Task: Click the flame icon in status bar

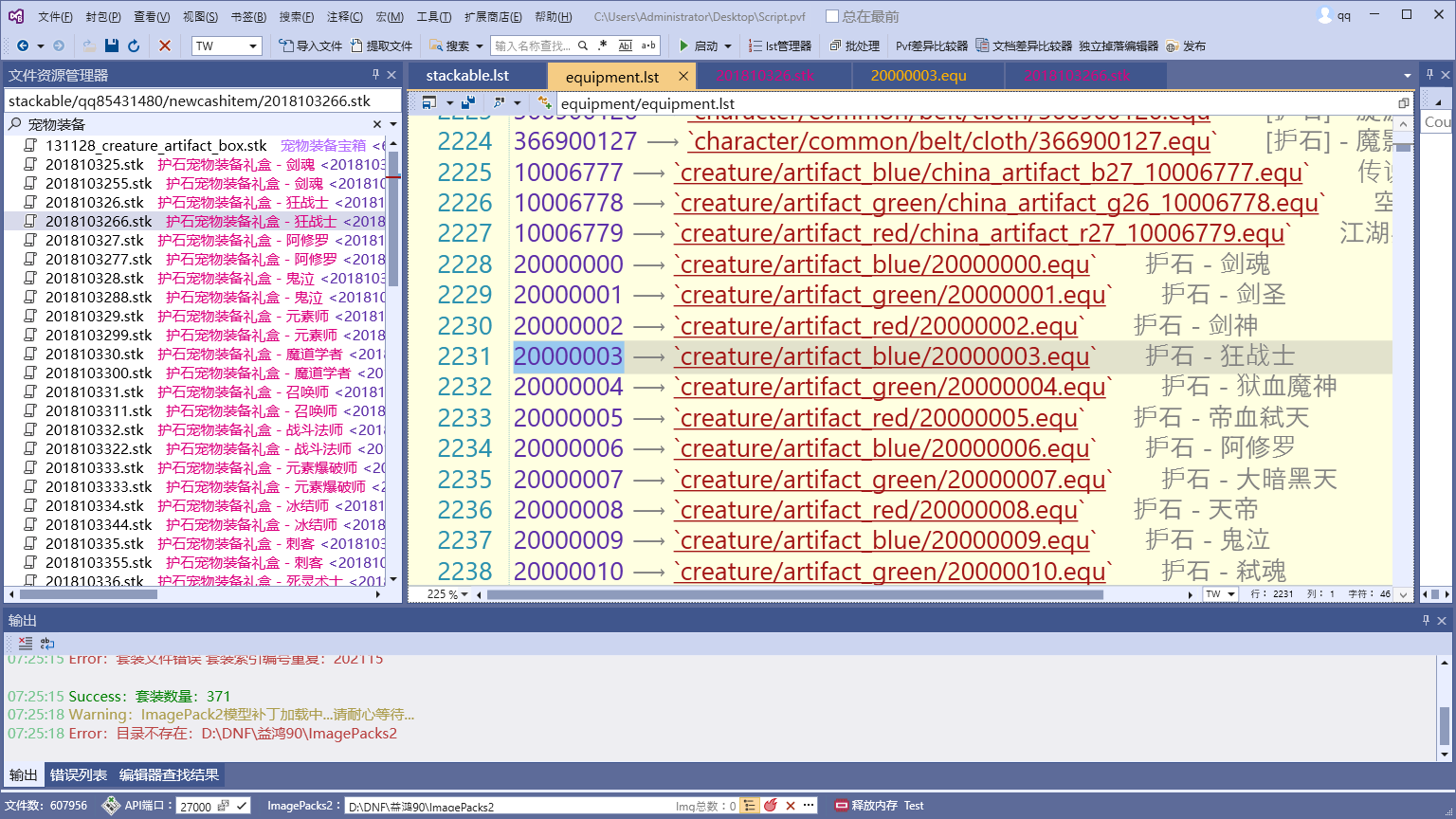Action: (771, 805)
